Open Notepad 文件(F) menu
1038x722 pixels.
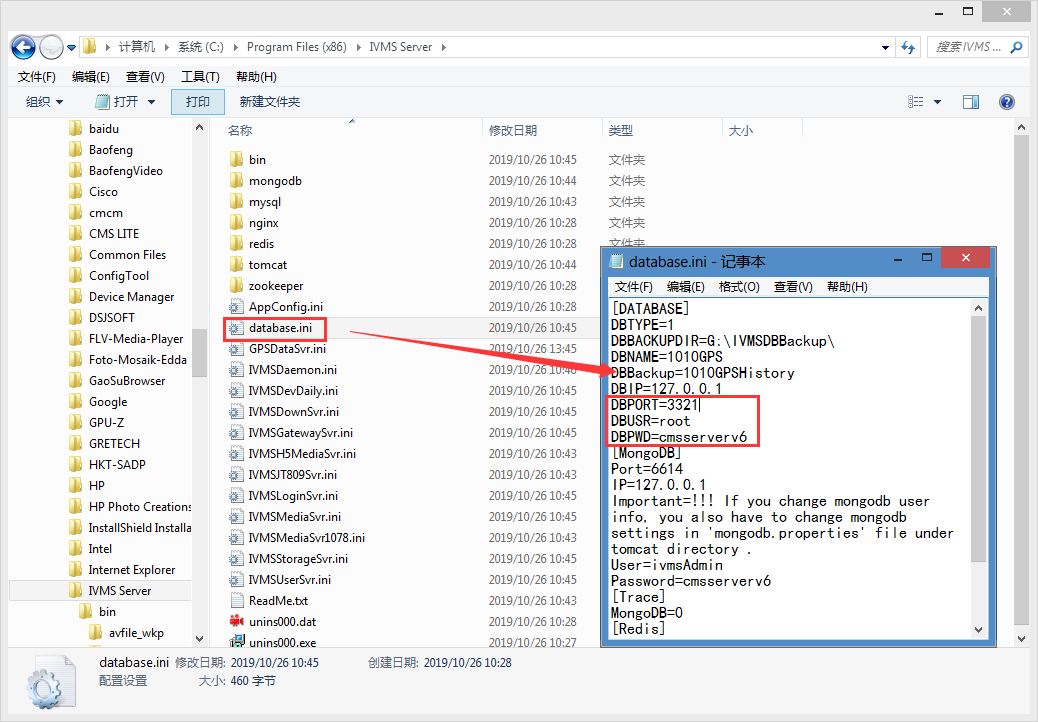634,287
